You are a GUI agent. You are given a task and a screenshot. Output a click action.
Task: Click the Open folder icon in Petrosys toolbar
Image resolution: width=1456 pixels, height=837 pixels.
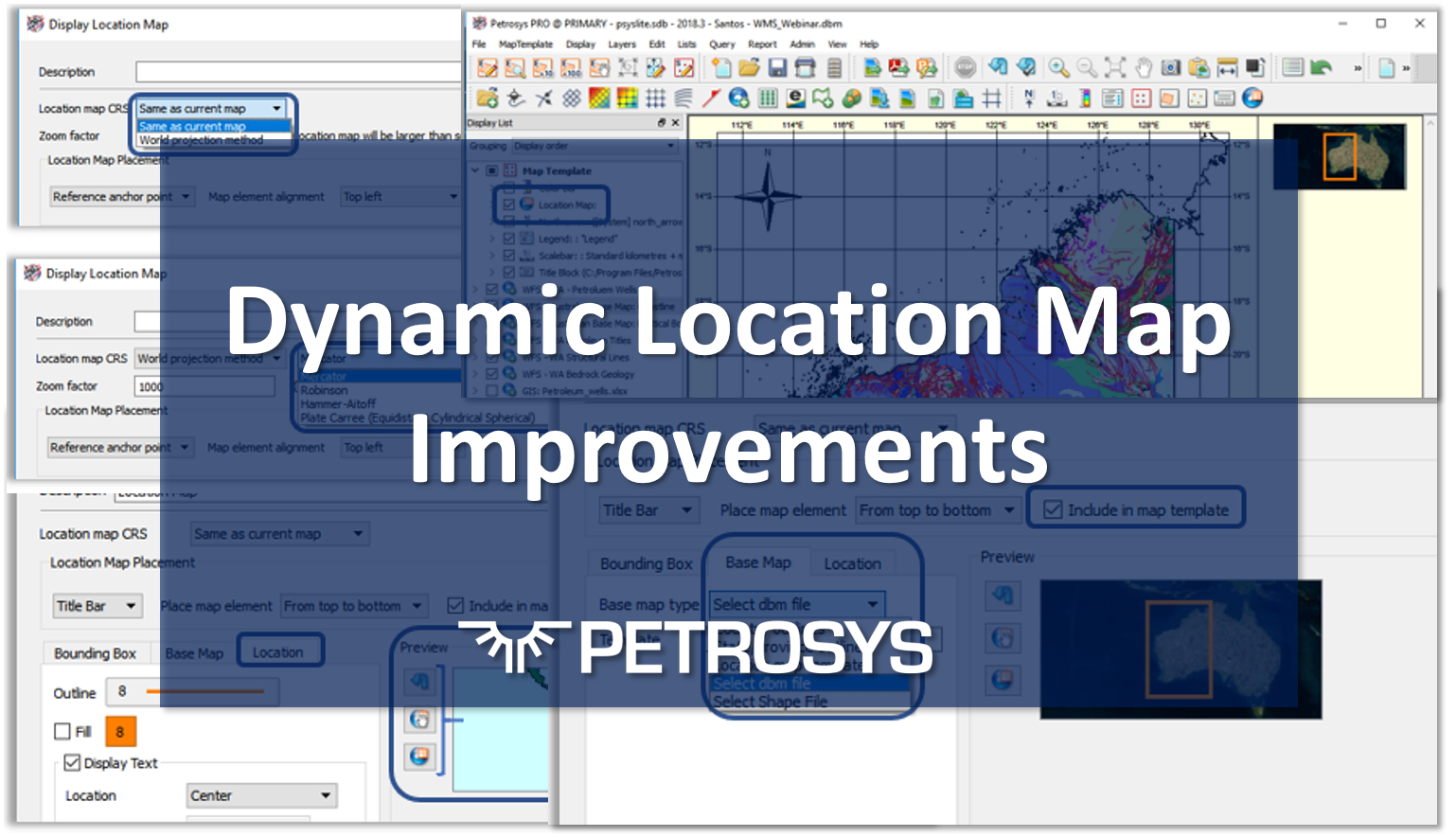(x=749, y=67)
